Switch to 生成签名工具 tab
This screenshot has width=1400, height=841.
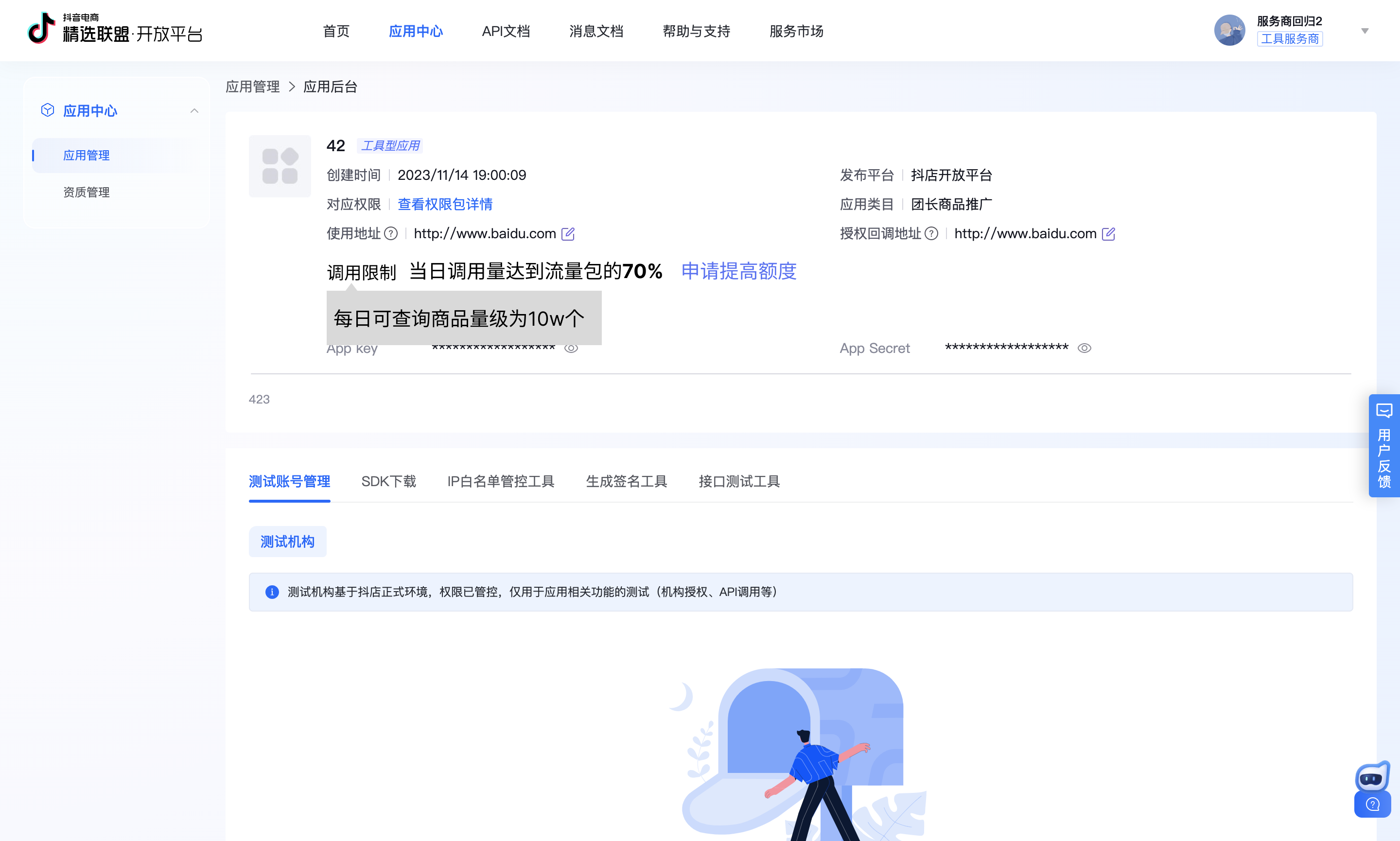point(627,482)
